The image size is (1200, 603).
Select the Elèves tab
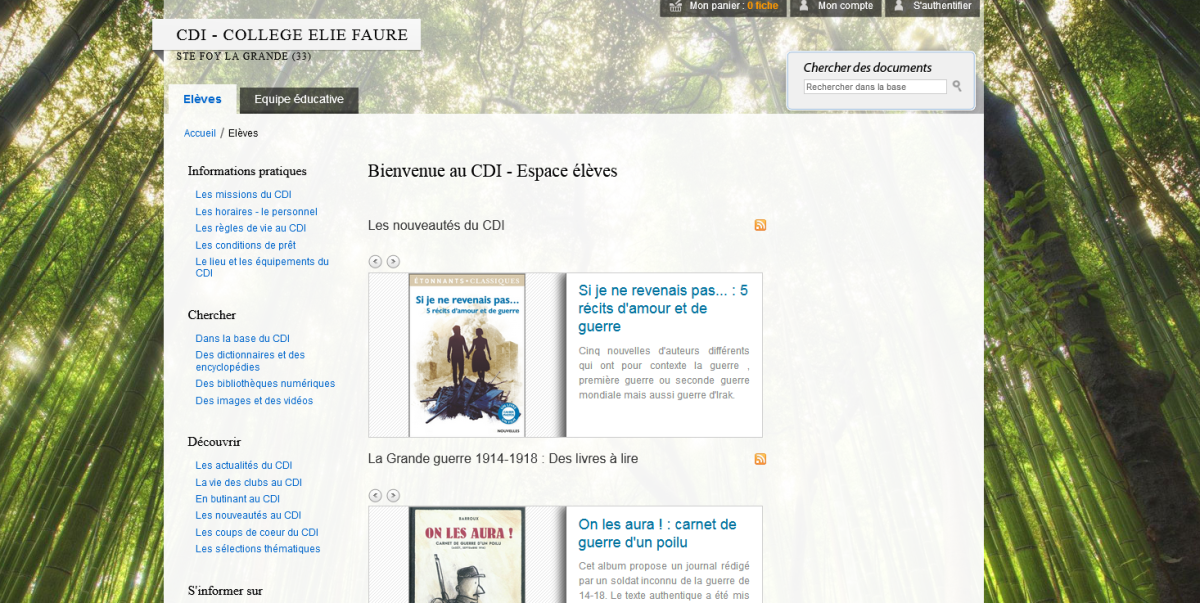click(202, 100)
